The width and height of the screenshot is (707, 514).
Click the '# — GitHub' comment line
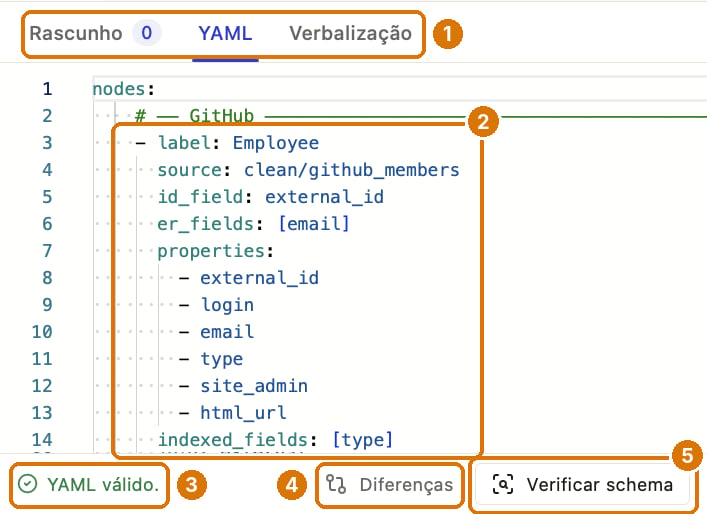(194, 116)
